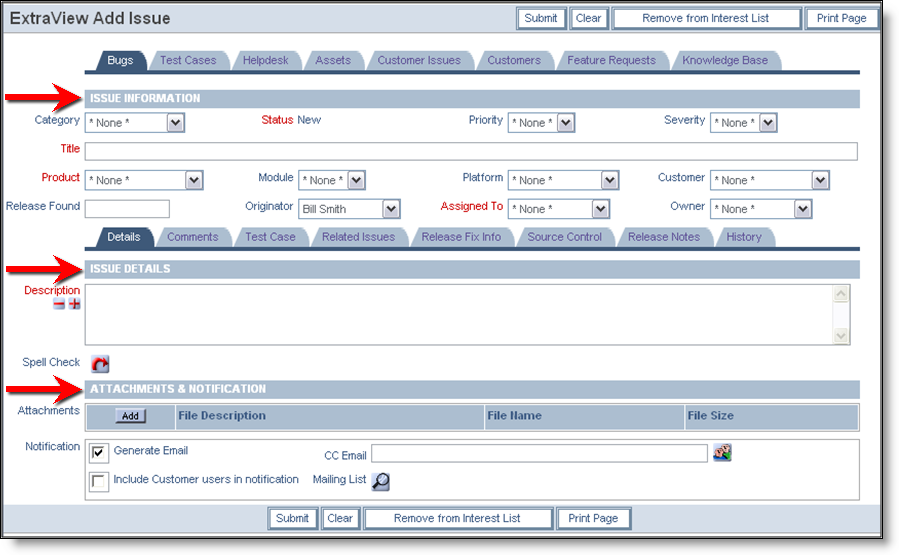Switch to the Test Cases tab
Viewport: 899px width, 555px height.
tap(188, 60)
